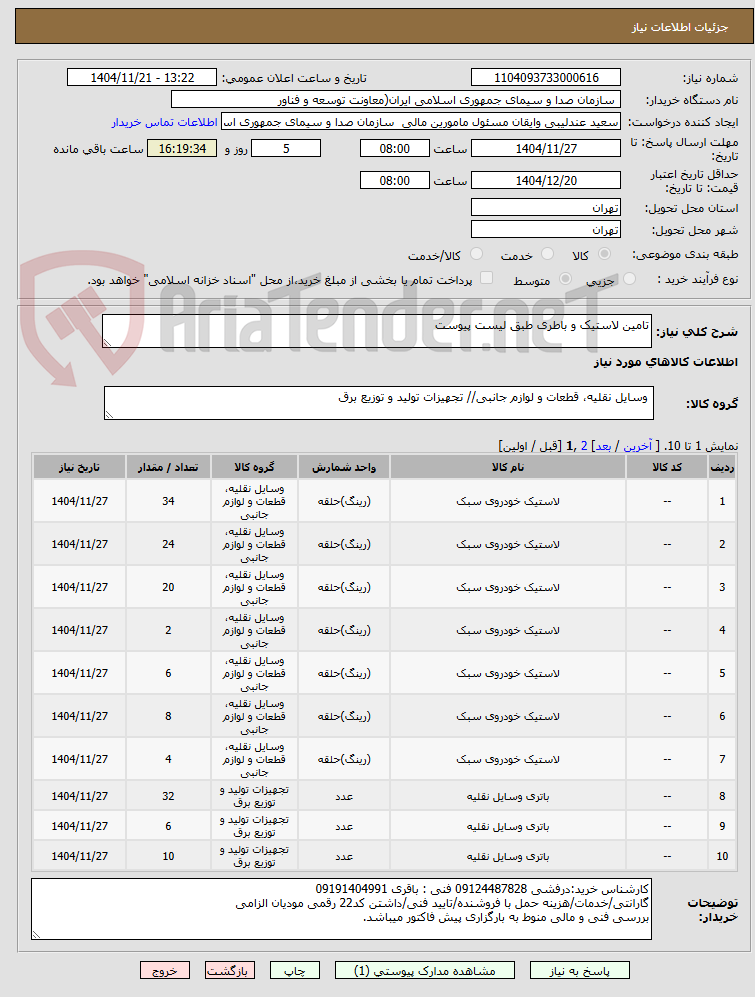Screen dimensions: 755x997
Task: Click the چاپ button
Action: coord(294,970)
